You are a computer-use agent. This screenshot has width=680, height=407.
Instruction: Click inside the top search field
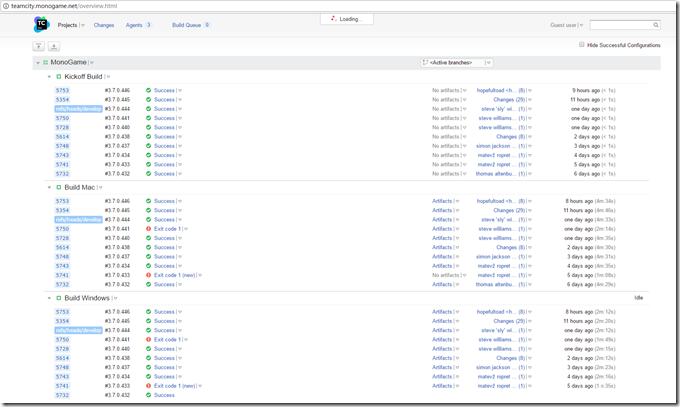pyautogui.click(x=620, y=25)
